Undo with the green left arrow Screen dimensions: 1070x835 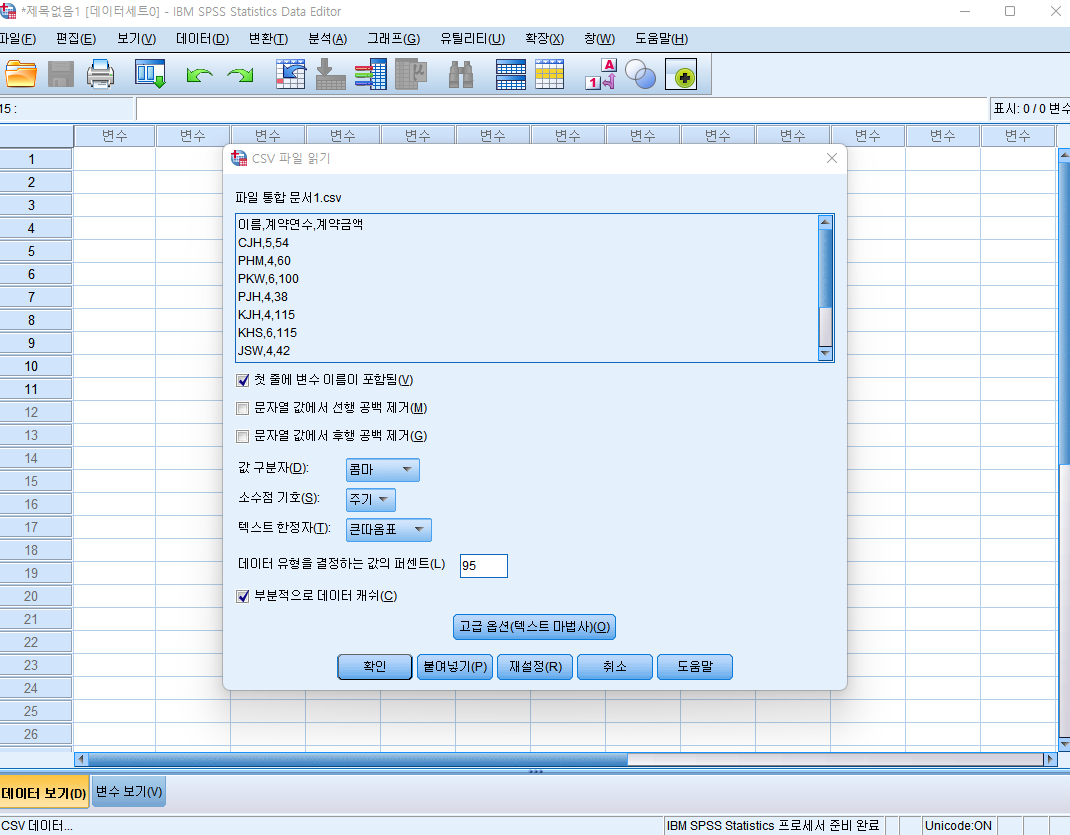pyautogui.click(x=199, y=74)
